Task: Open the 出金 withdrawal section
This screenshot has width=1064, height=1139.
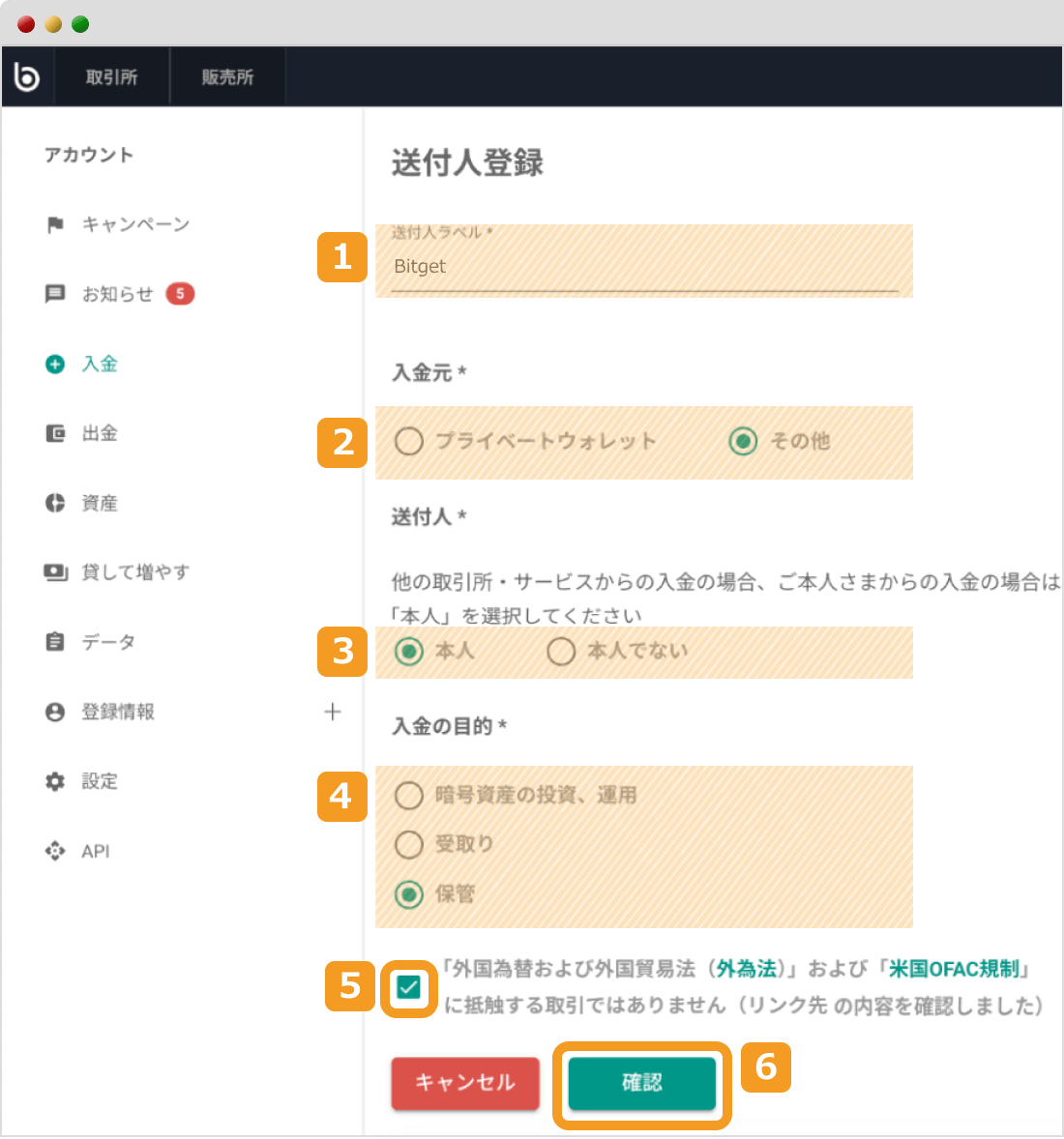Action: pyautogui.click(x=102, y=433)
